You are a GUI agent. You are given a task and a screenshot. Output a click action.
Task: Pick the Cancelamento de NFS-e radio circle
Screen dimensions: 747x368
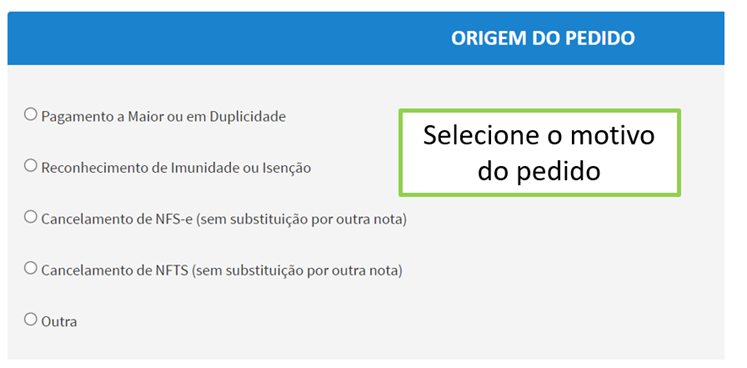point(30,217)
